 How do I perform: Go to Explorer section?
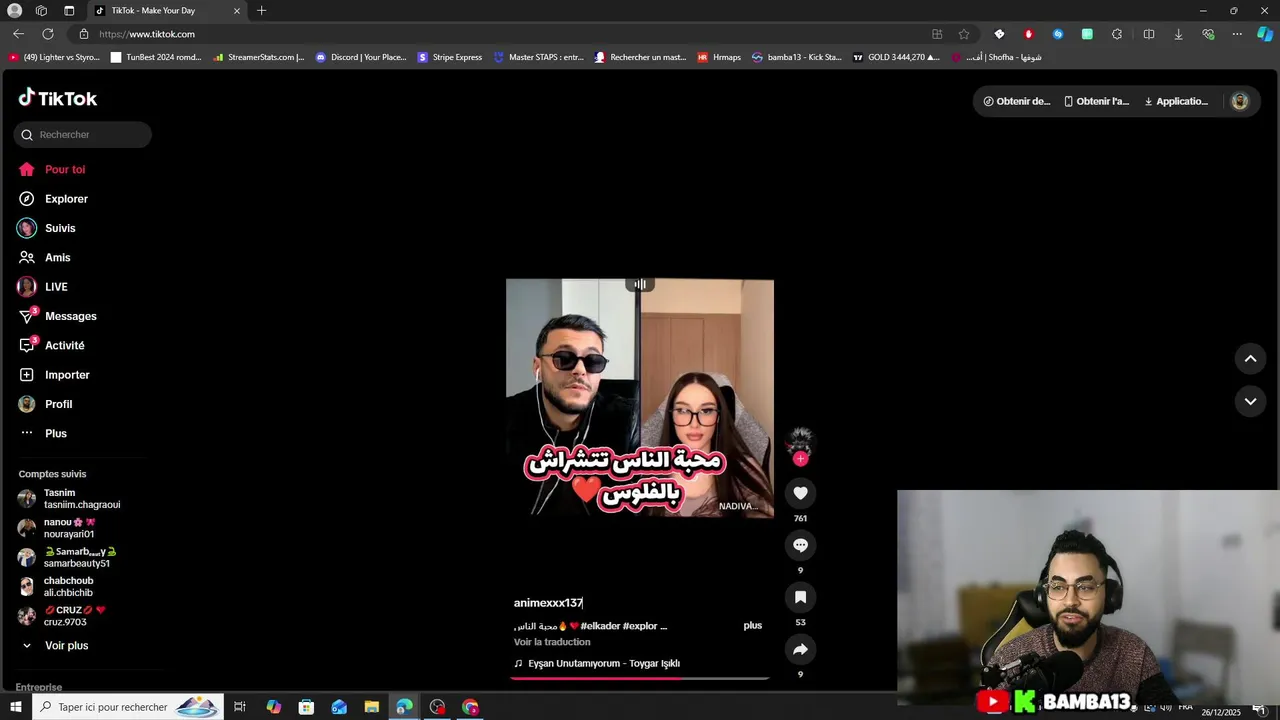[54, 199]
